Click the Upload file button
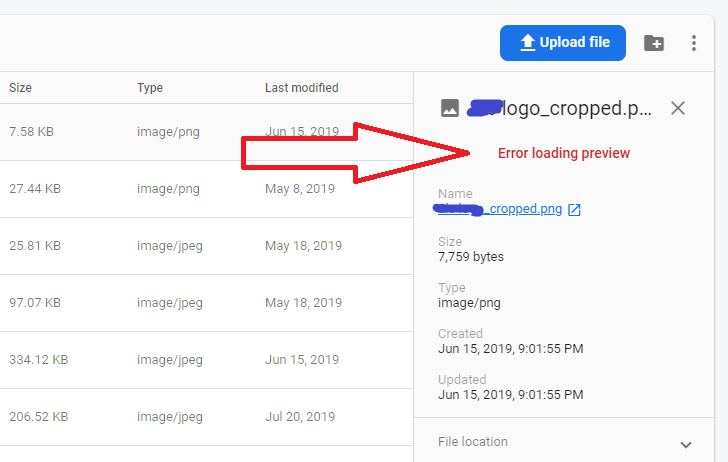This screenshot has width=728, height=462. pyautogui.click(x=563, y=43)
